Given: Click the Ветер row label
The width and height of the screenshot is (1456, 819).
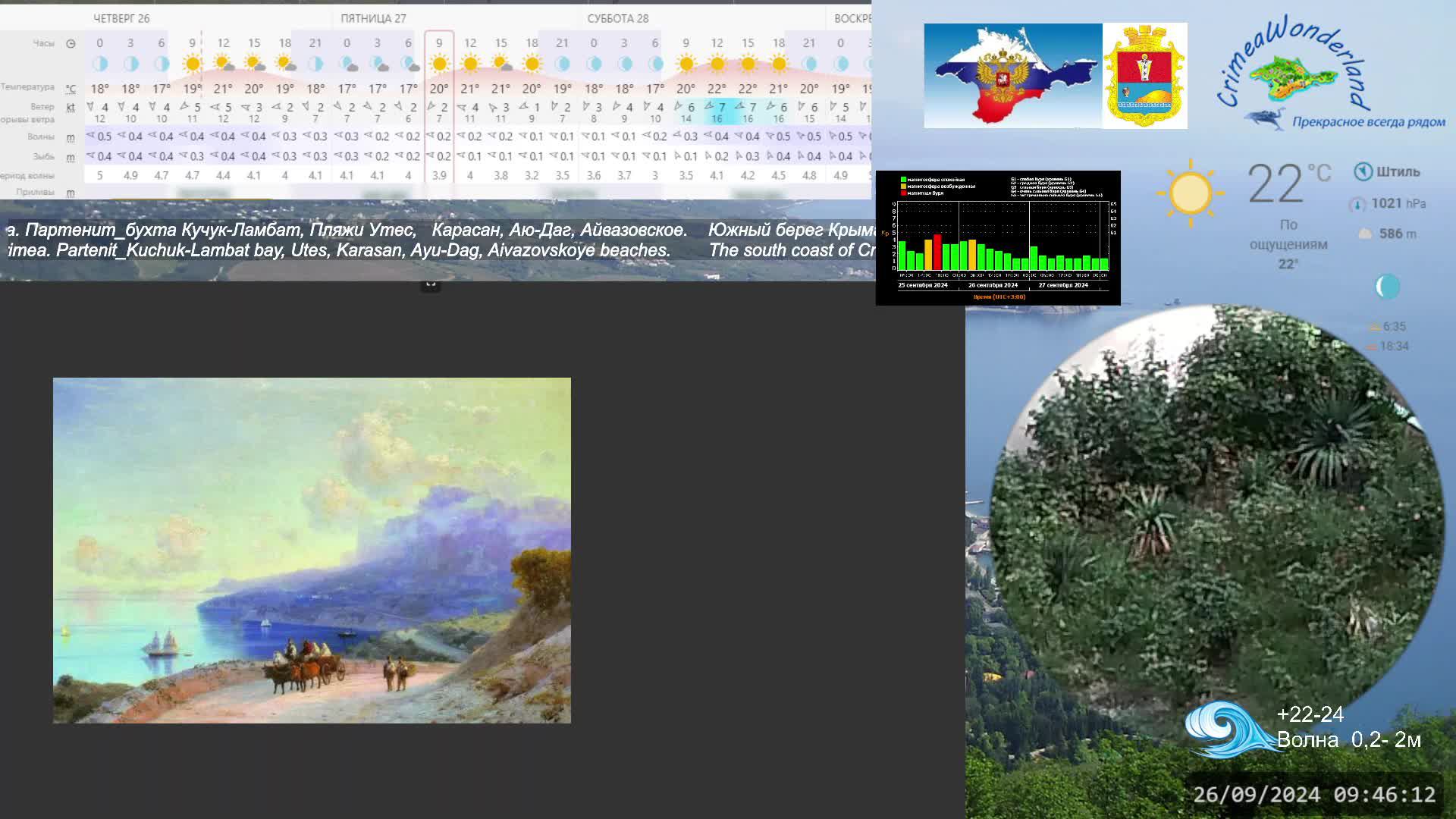Looking at the screenshot, I should tap(42, 106).
